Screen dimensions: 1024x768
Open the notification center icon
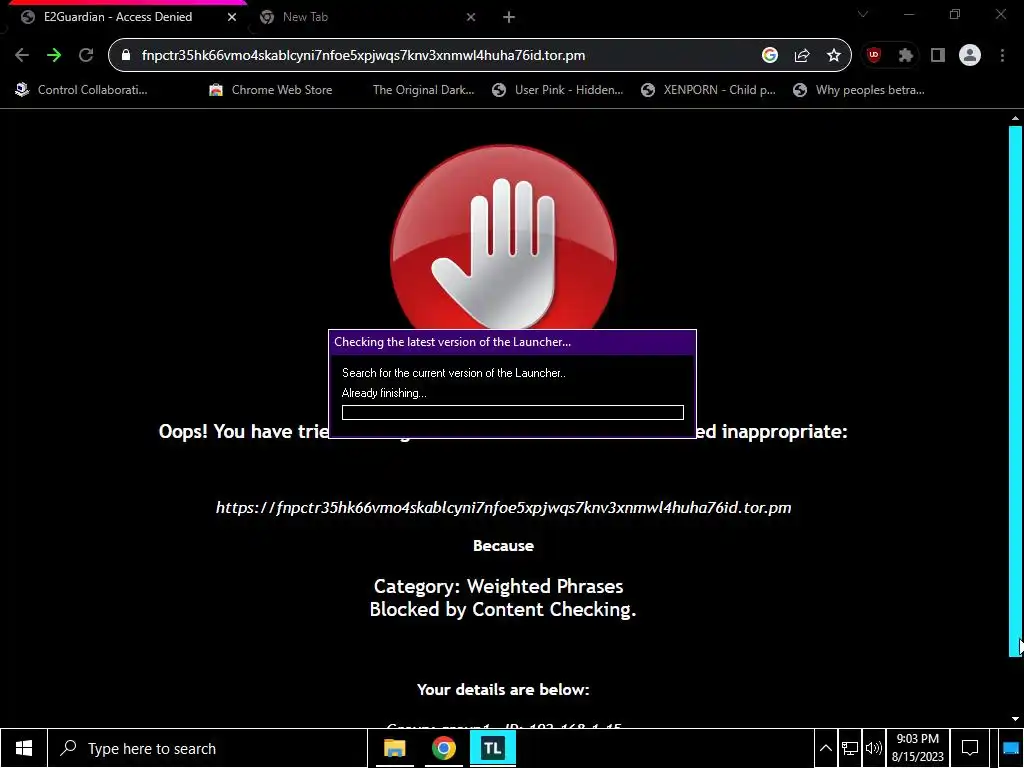[970, 748]
